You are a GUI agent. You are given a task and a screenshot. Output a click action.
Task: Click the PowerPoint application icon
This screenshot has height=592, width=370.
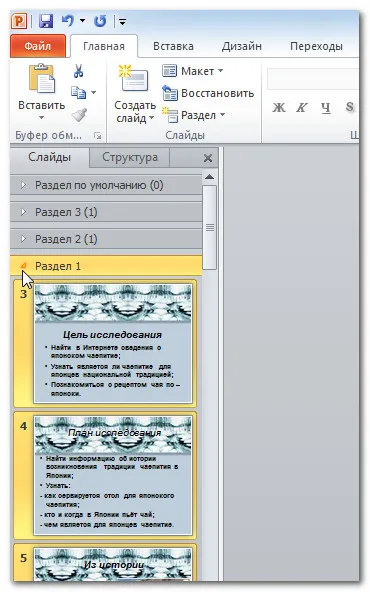point(19,21)
